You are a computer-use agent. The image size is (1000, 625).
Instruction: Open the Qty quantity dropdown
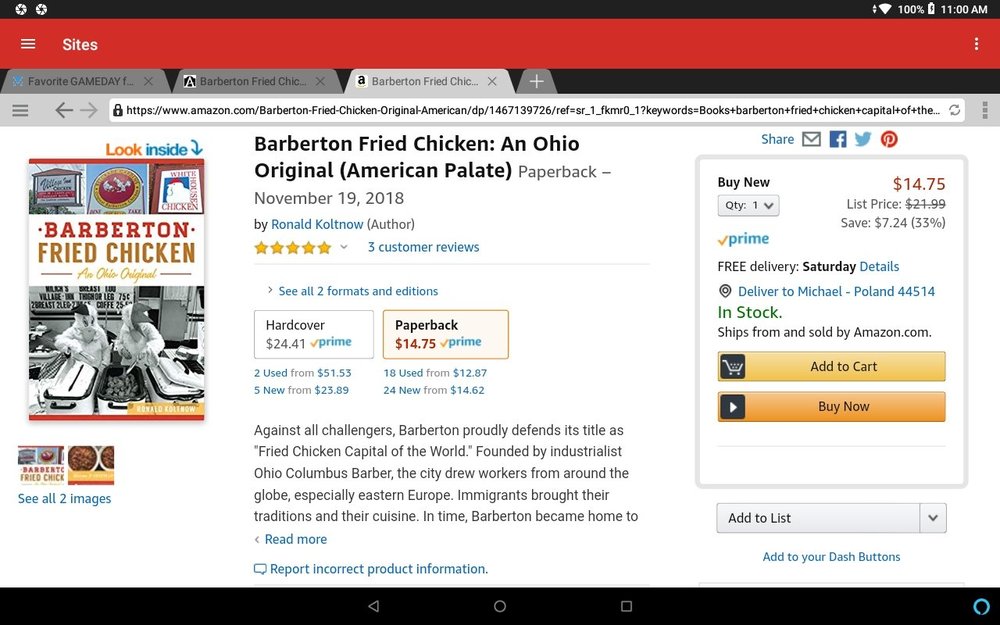click(748, 205)
